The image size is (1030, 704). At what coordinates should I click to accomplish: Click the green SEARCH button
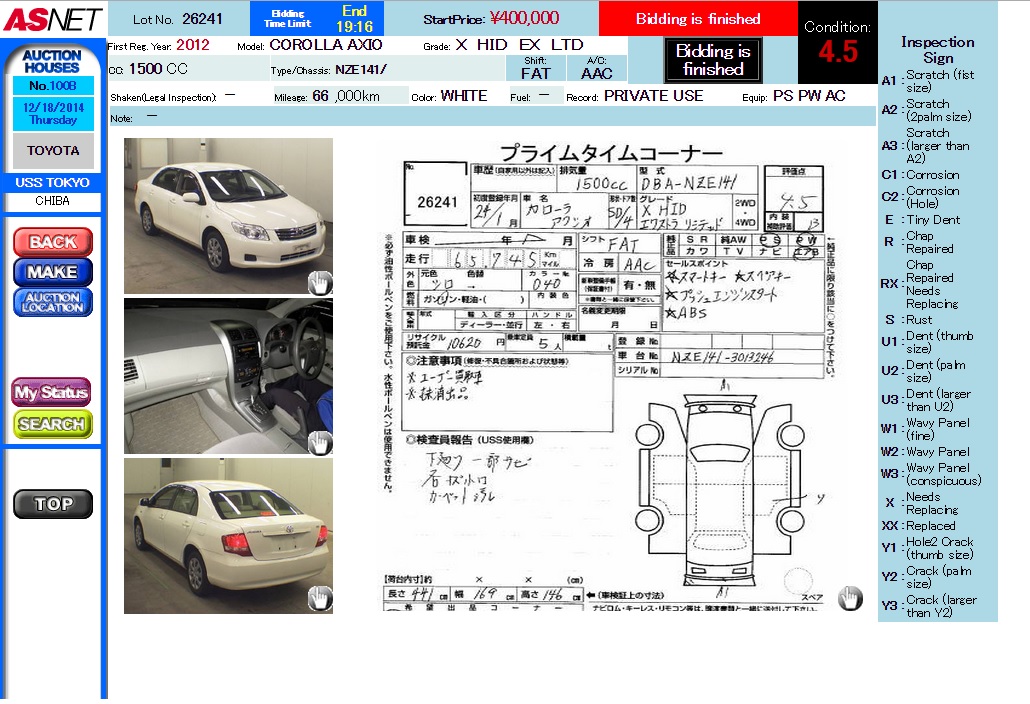click(x=52, y=424)
